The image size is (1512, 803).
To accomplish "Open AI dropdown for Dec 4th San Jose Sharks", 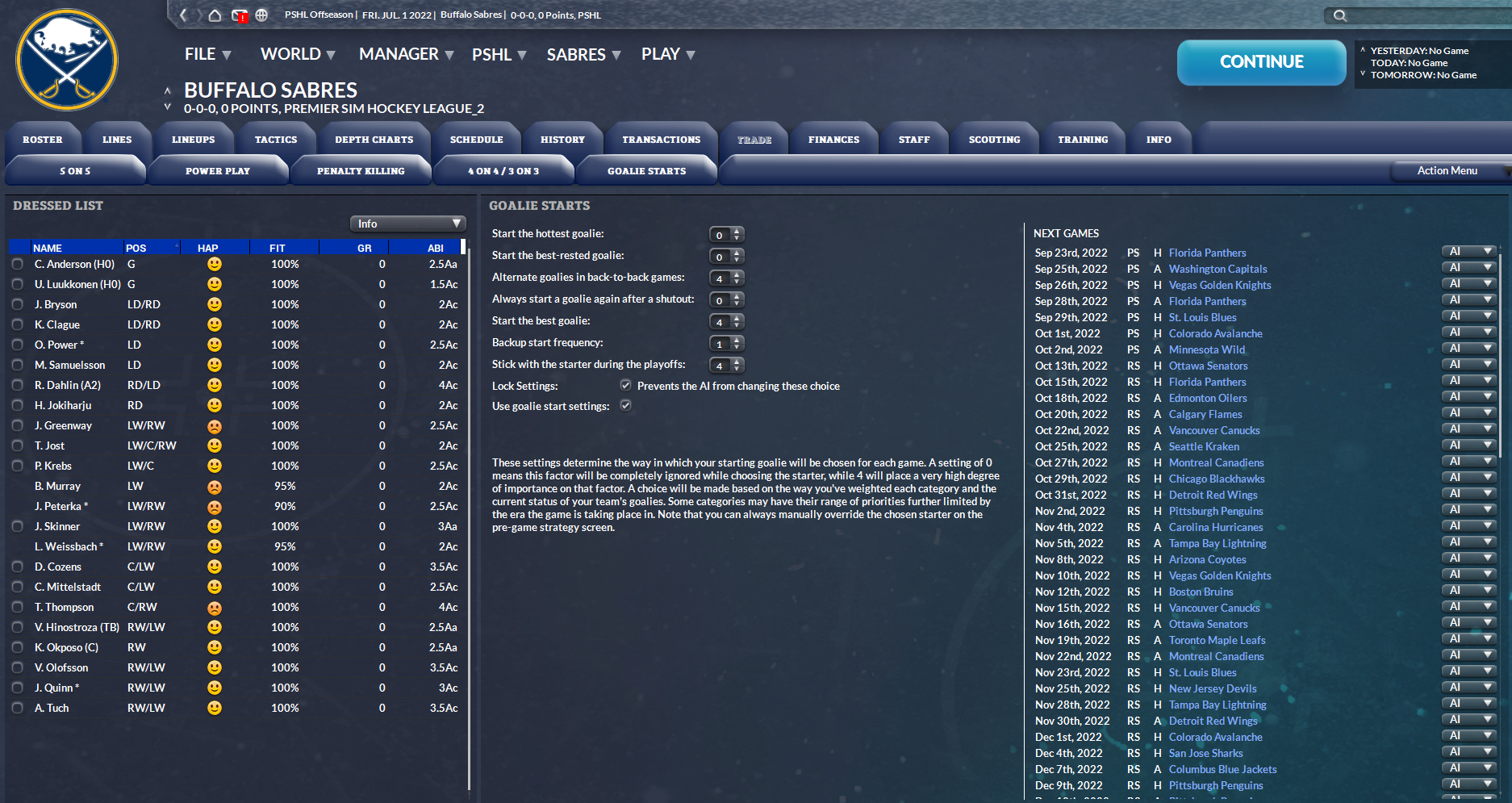I will coord(1469,751).
